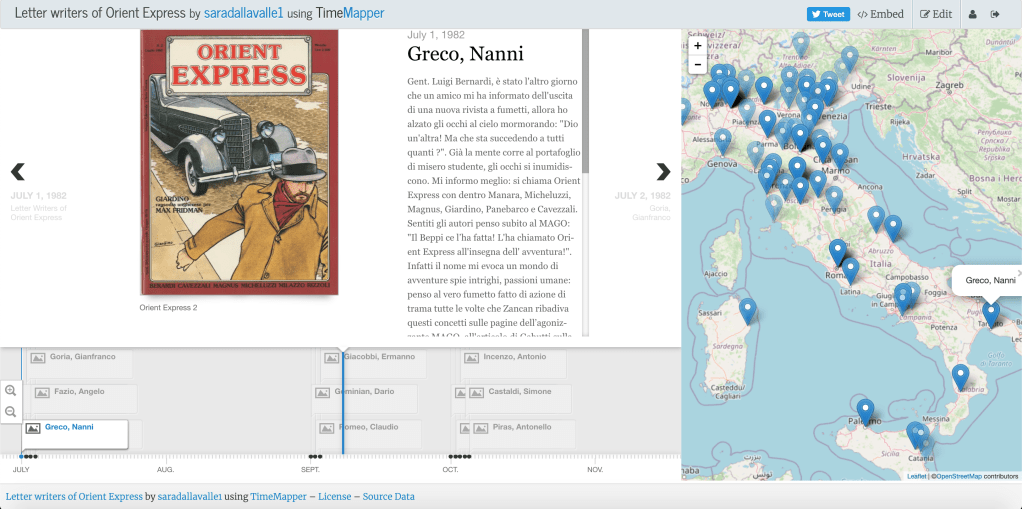Viewport: 1022px width, 509px height.
Task: Click the Edit button in header
Action: point(936,14)
